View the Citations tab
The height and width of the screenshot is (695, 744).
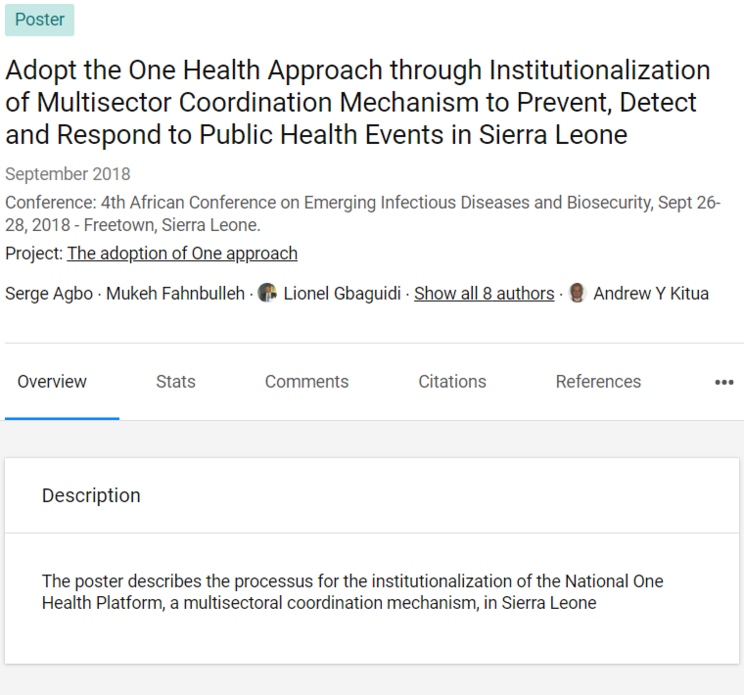coord(452,381)
